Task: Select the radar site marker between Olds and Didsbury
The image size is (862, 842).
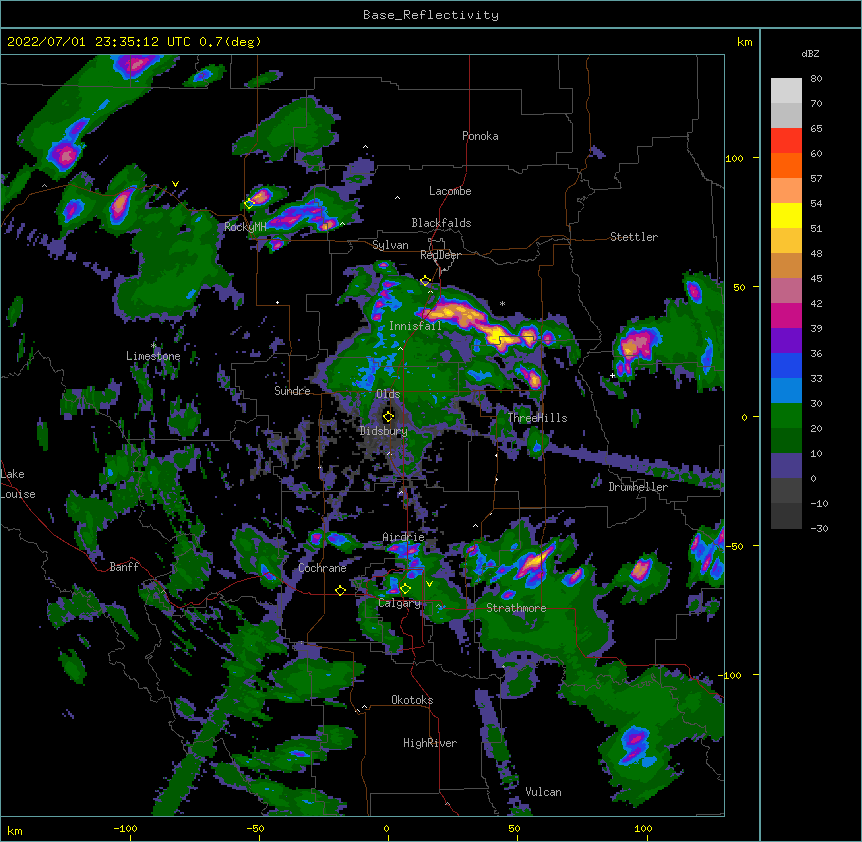Action: (x=388, y=416)
